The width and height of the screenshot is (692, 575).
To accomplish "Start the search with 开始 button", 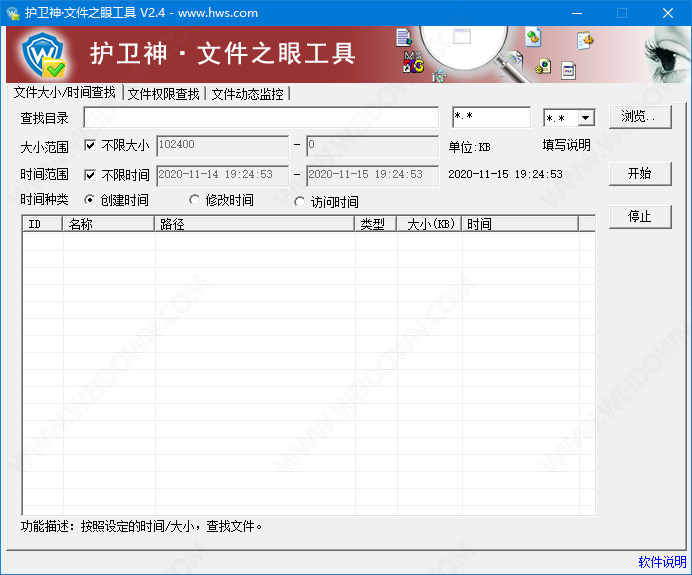I will tap(640, 173).
